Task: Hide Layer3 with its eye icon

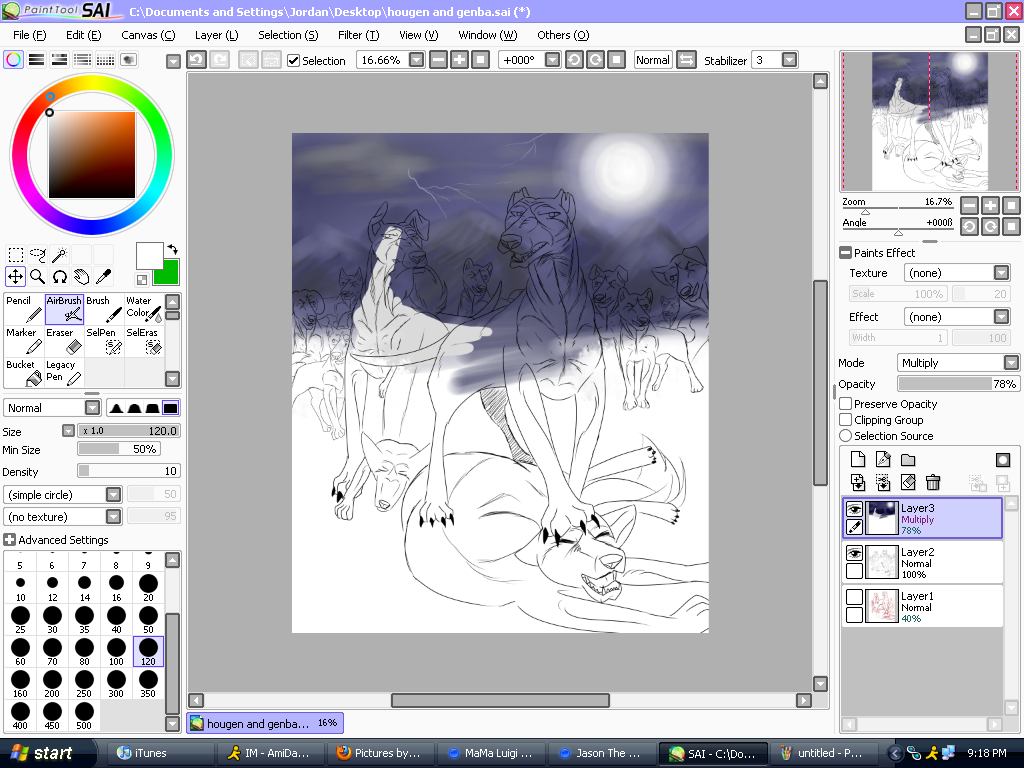Action: point(854,508)
